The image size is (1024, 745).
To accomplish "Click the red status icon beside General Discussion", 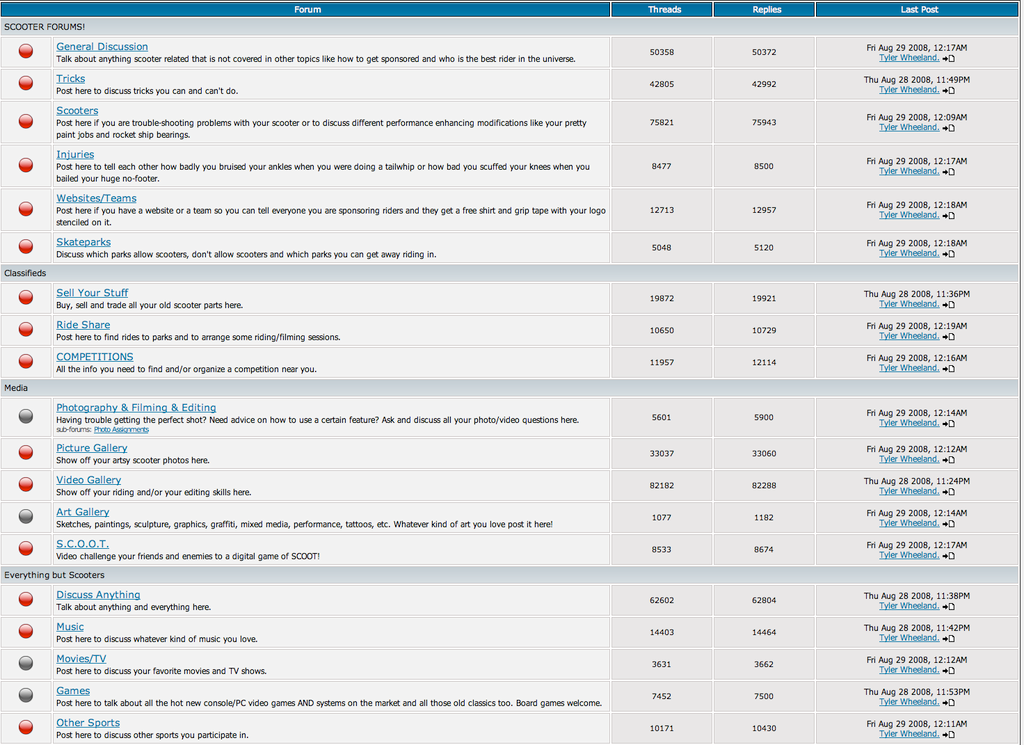I will tap(26, 52).
